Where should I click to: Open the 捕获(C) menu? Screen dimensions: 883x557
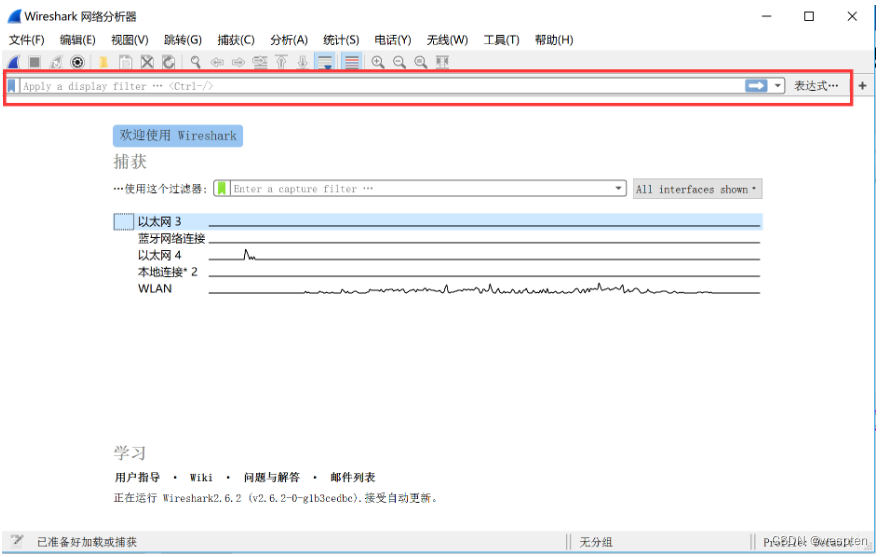(x=236, y=40)
